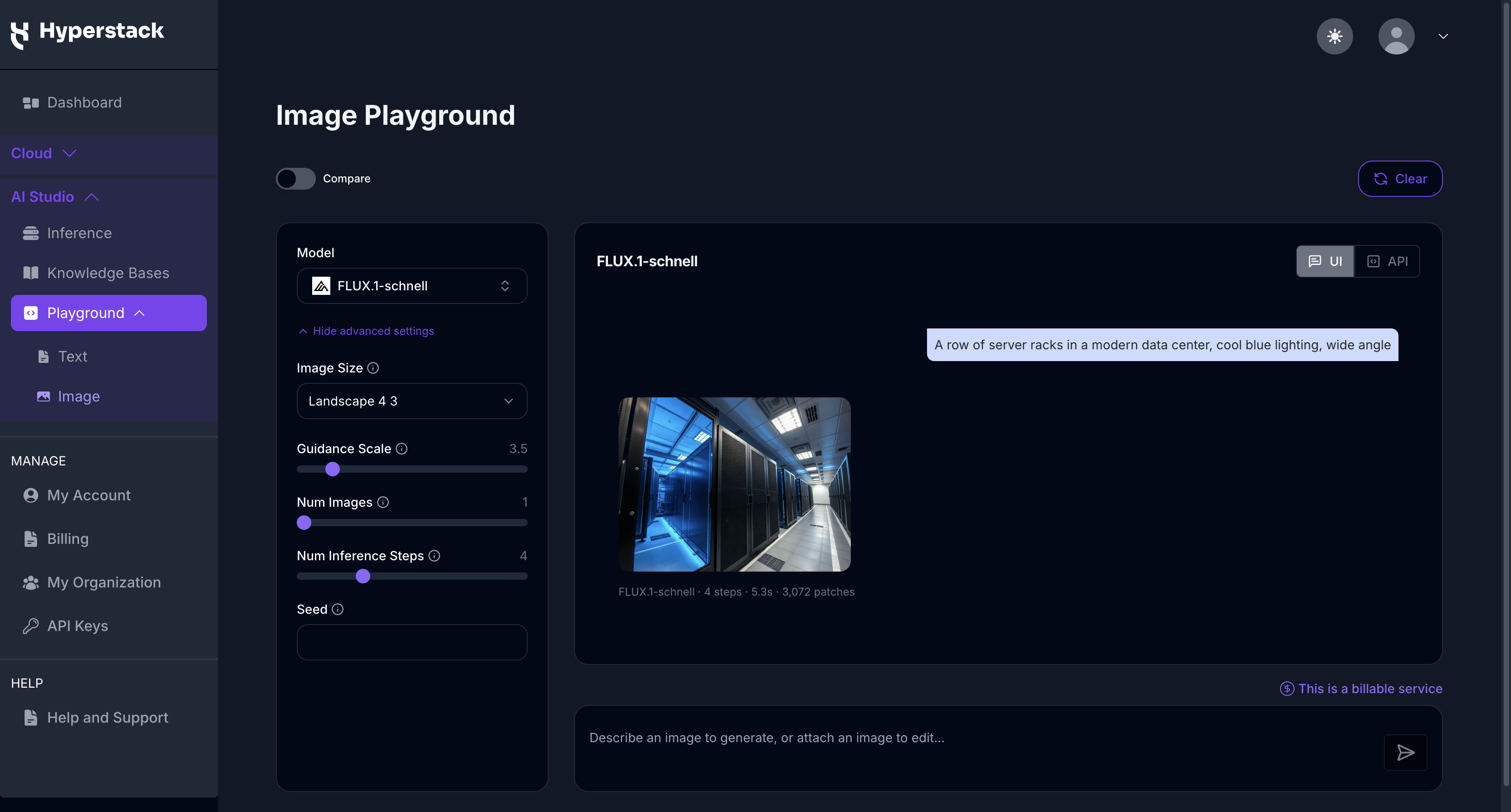Click the API Keys key icon
Image resolution: width=1511 pixels, height=812 pixels.
click(30, 626)
